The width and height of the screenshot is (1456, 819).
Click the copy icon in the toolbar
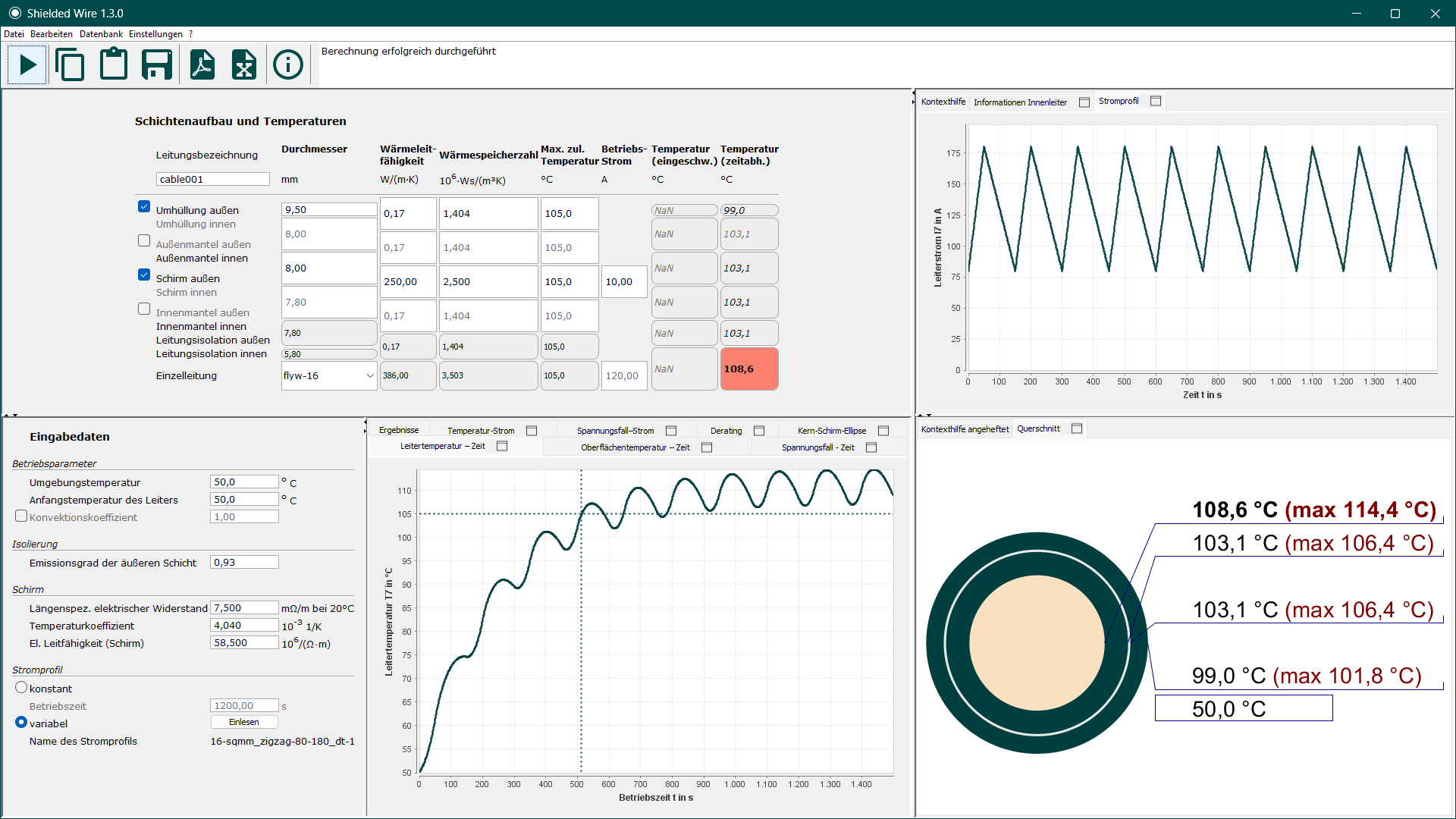coord(70,64)
